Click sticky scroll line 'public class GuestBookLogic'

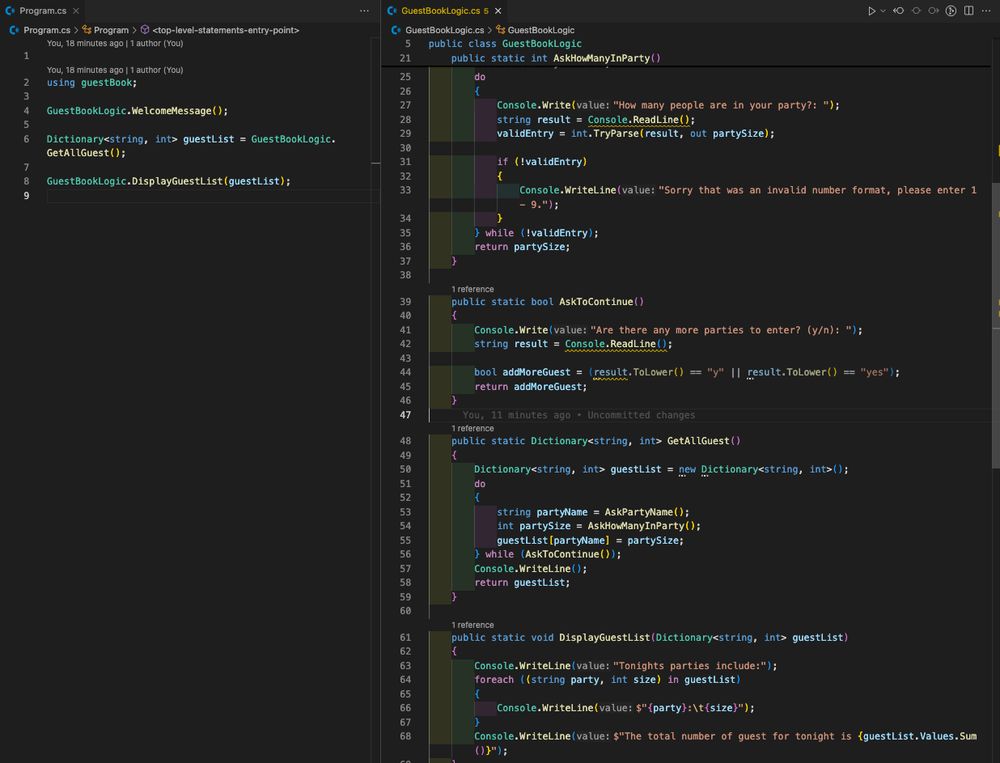[505, 43]
